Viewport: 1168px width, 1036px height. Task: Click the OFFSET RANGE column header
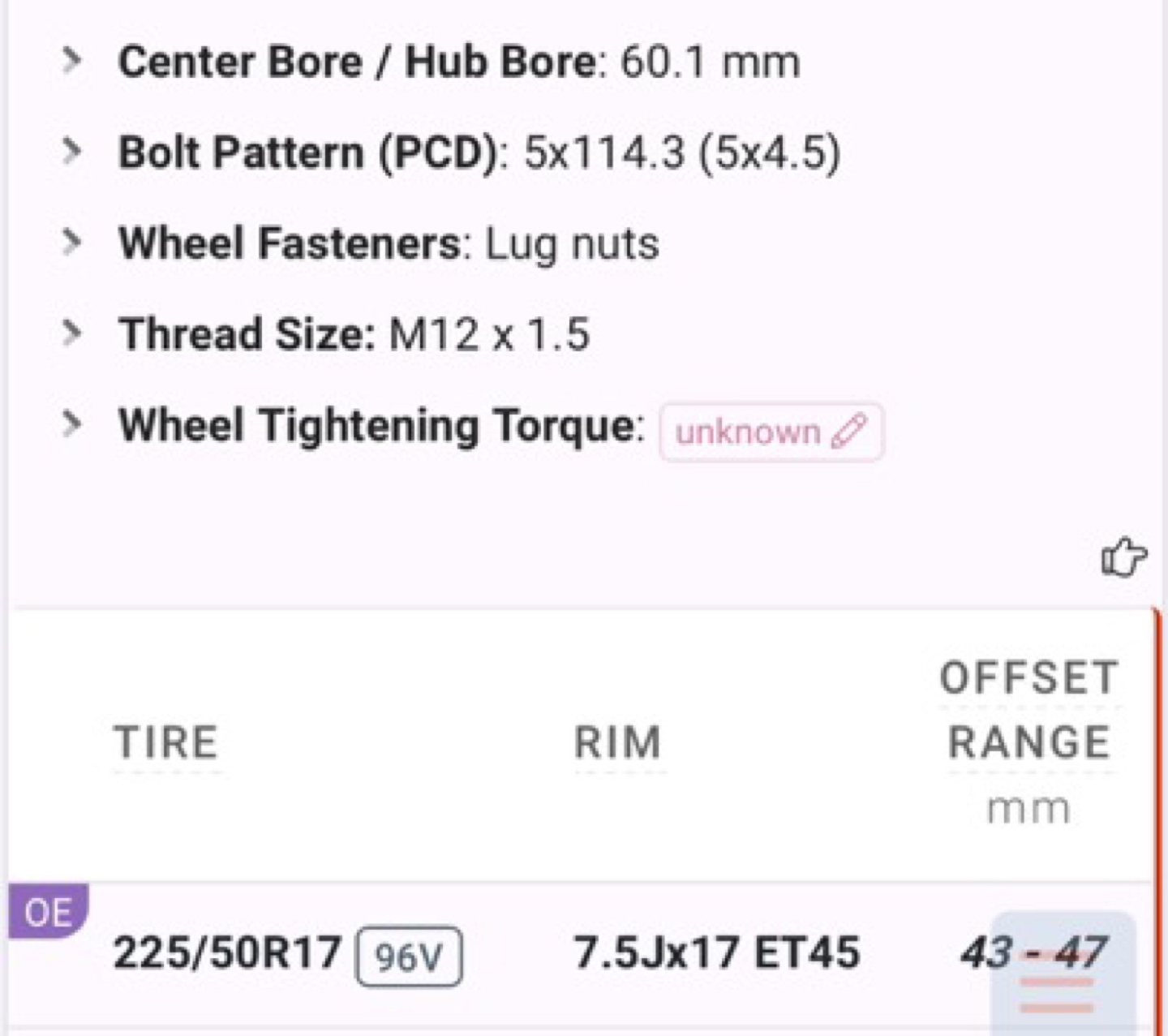coord(1030,710)
